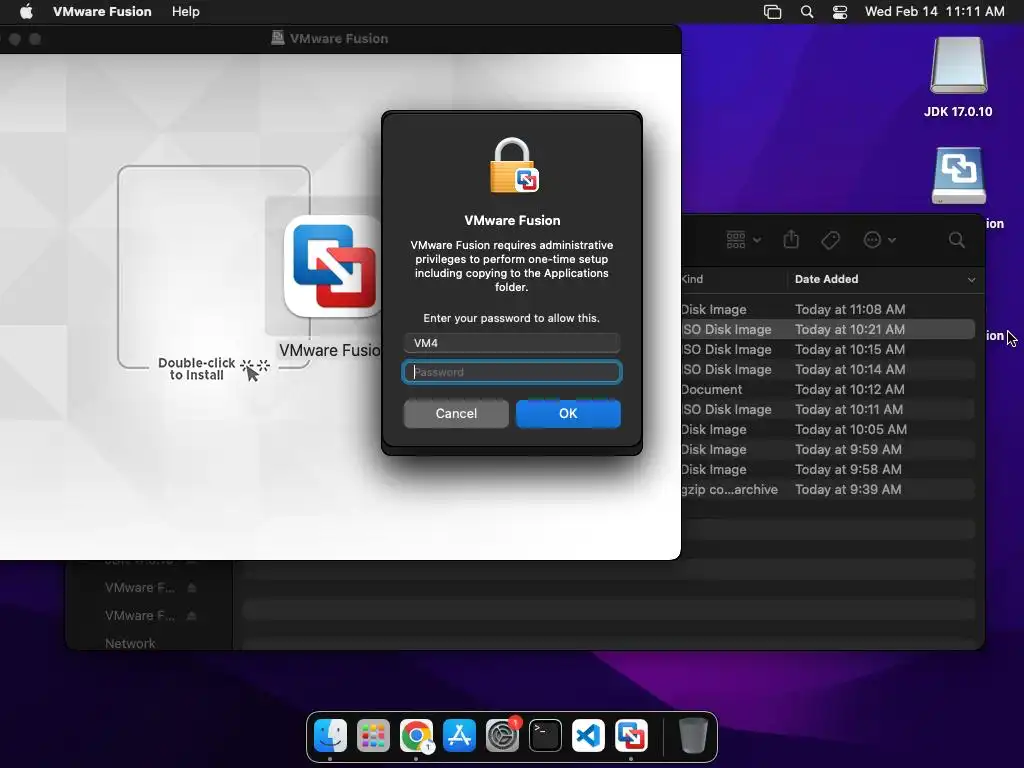The image size is (1024, 768).
Task: Click the Tags icon in Finder toolbar
Action: (830, 240)
